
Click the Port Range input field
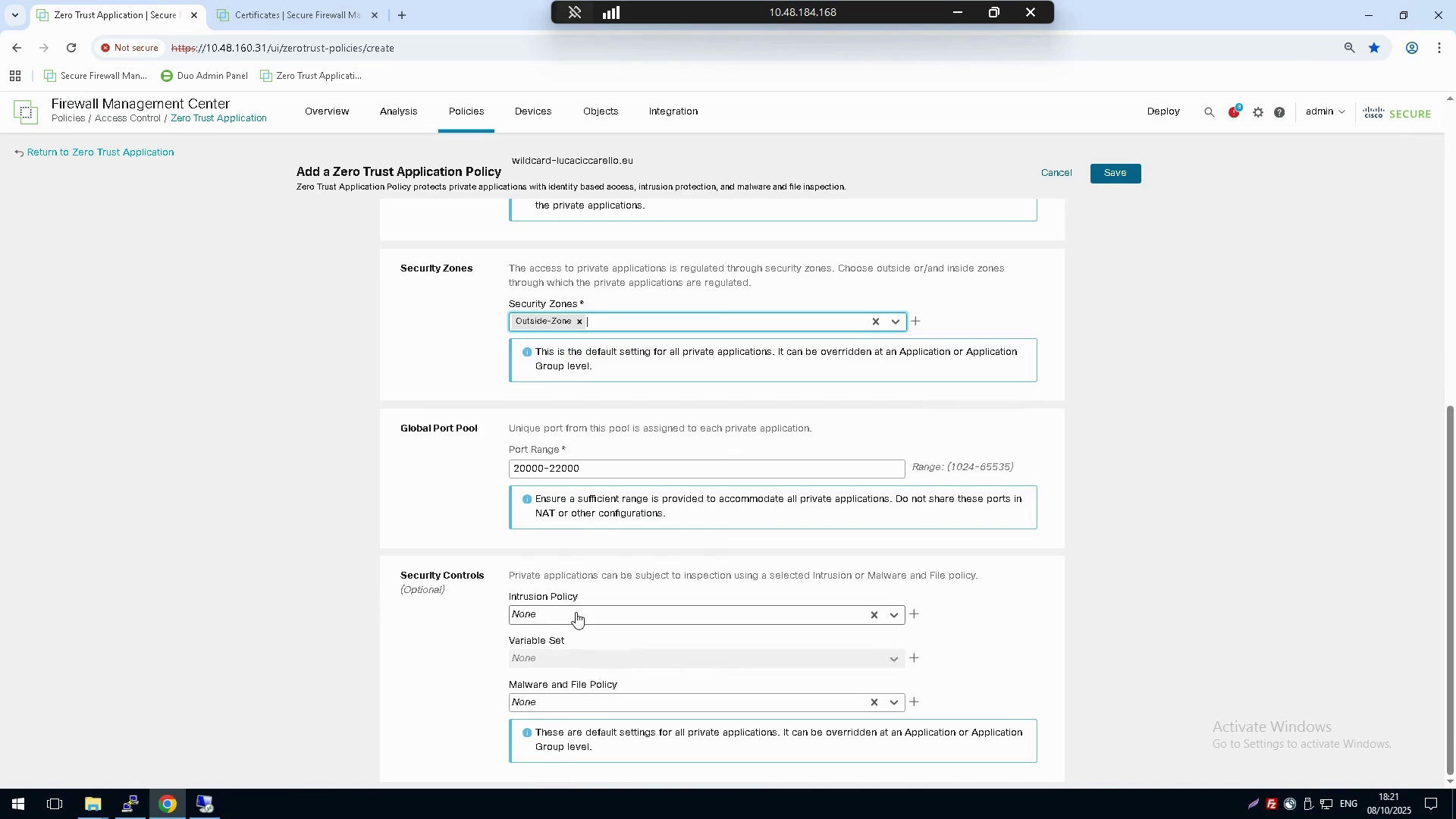pyautogui.click(x=707, y=469)
